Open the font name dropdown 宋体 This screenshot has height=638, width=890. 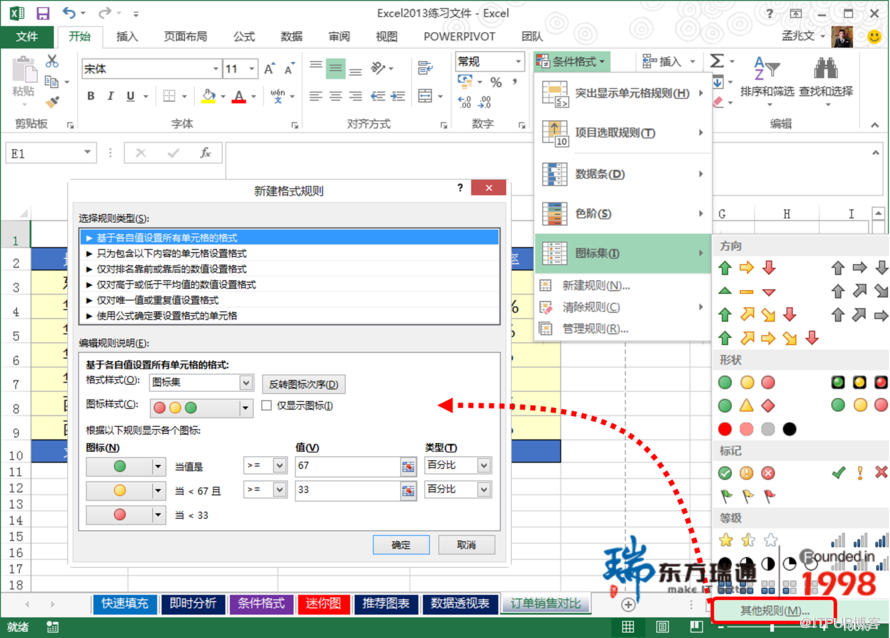click(x=215, y=69)
